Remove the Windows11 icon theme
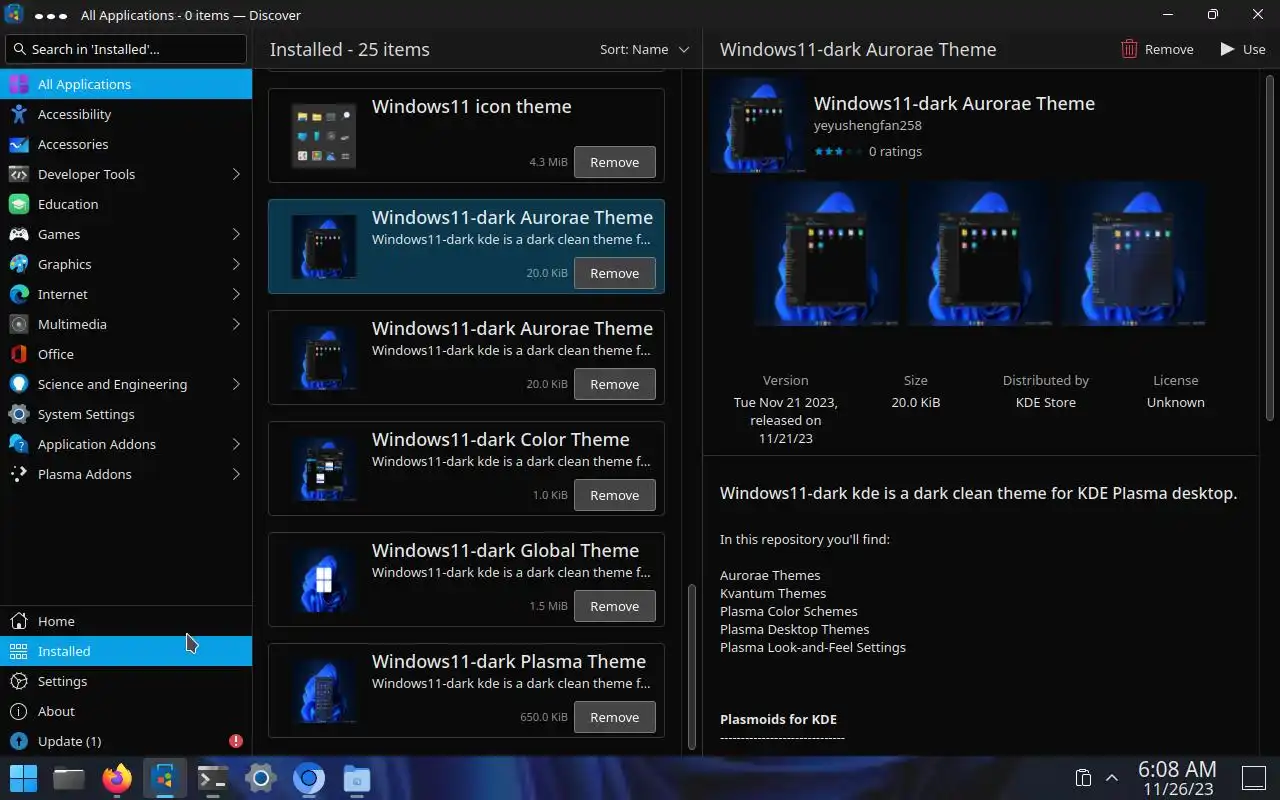 click(615, 162)
